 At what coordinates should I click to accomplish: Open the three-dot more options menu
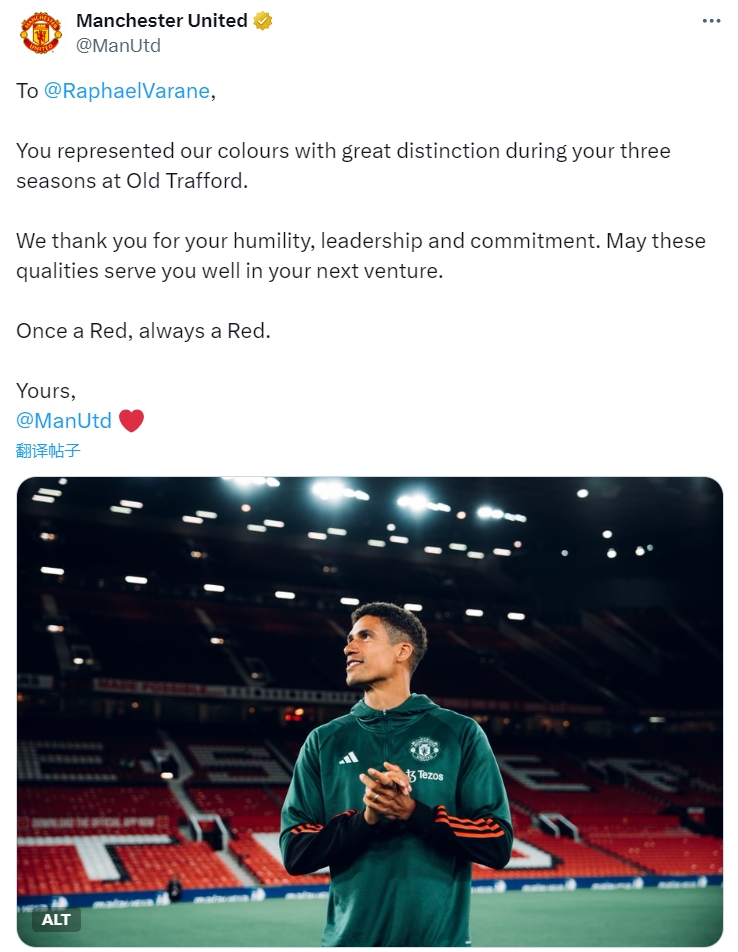pos(711,21)
